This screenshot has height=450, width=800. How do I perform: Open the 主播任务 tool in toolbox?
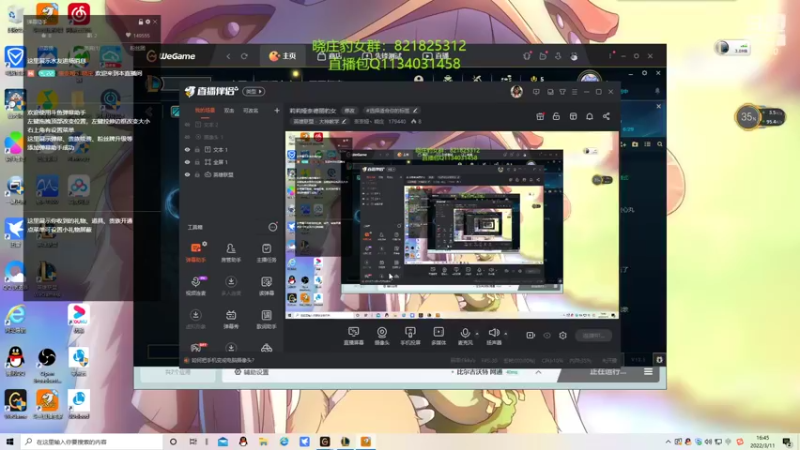pyautogui.click(x=266, y=252)
